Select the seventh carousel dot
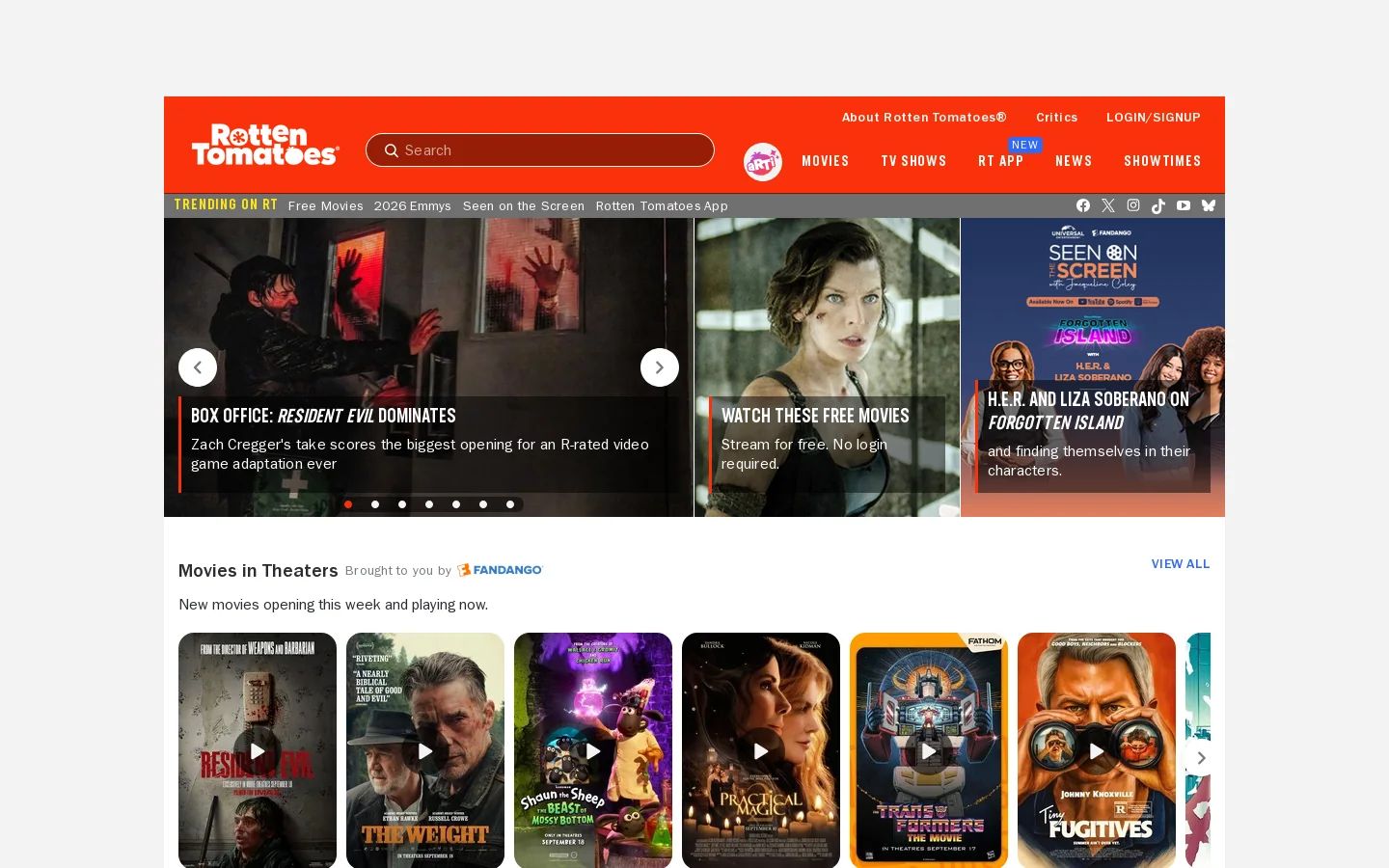 510,504
